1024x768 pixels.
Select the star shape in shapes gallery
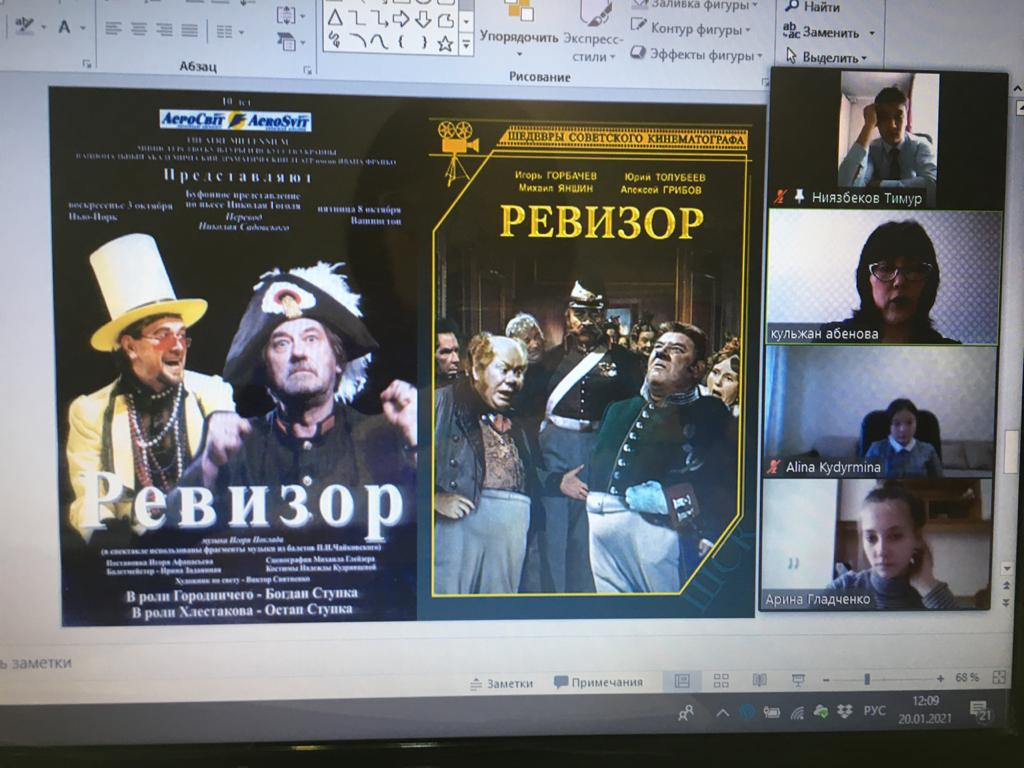point(444,42)
